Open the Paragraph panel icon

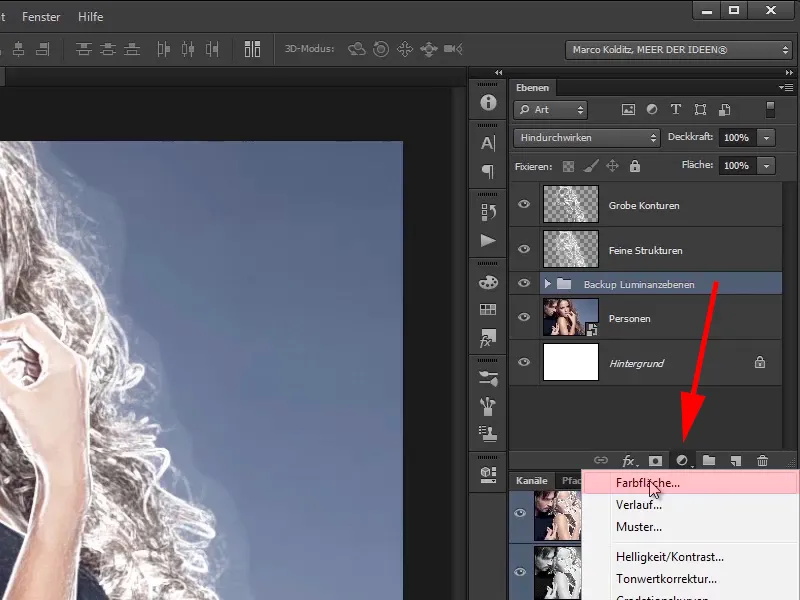pos(488,171)
